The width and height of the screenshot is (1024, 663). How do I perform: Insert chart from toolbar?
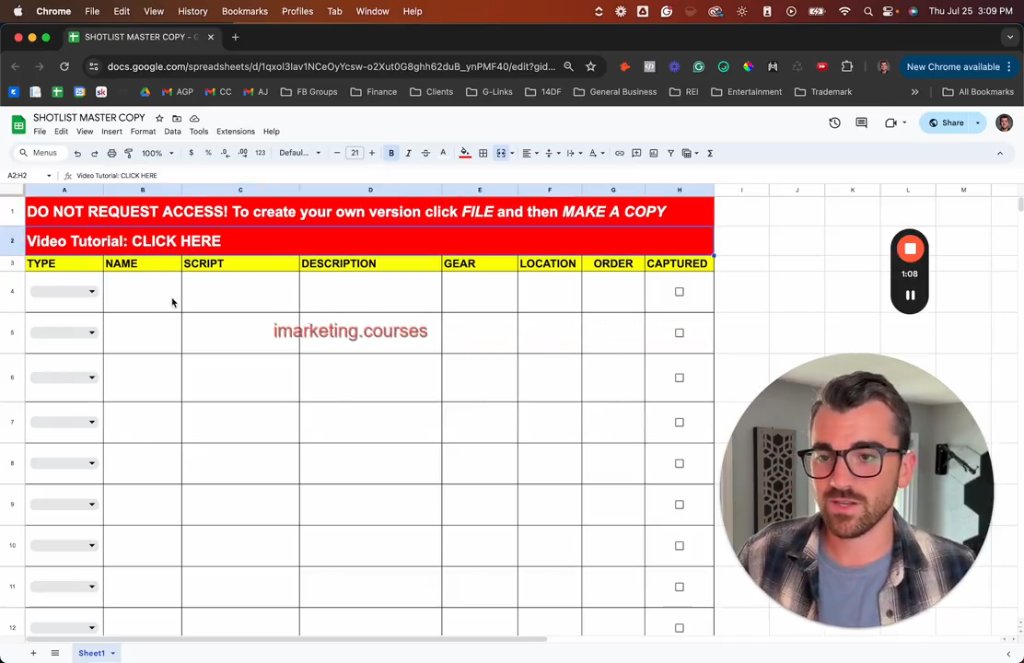[x=654, y=153]
